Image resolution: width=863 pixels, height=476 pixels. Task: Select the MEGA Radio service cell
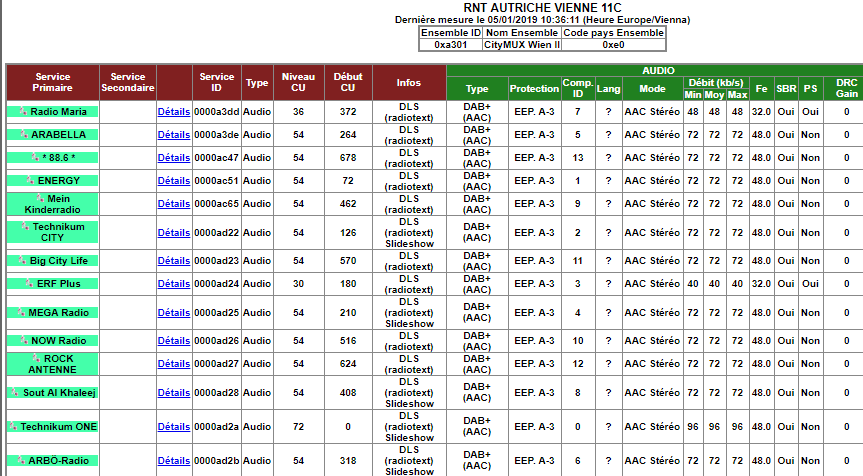click(53, 313)
